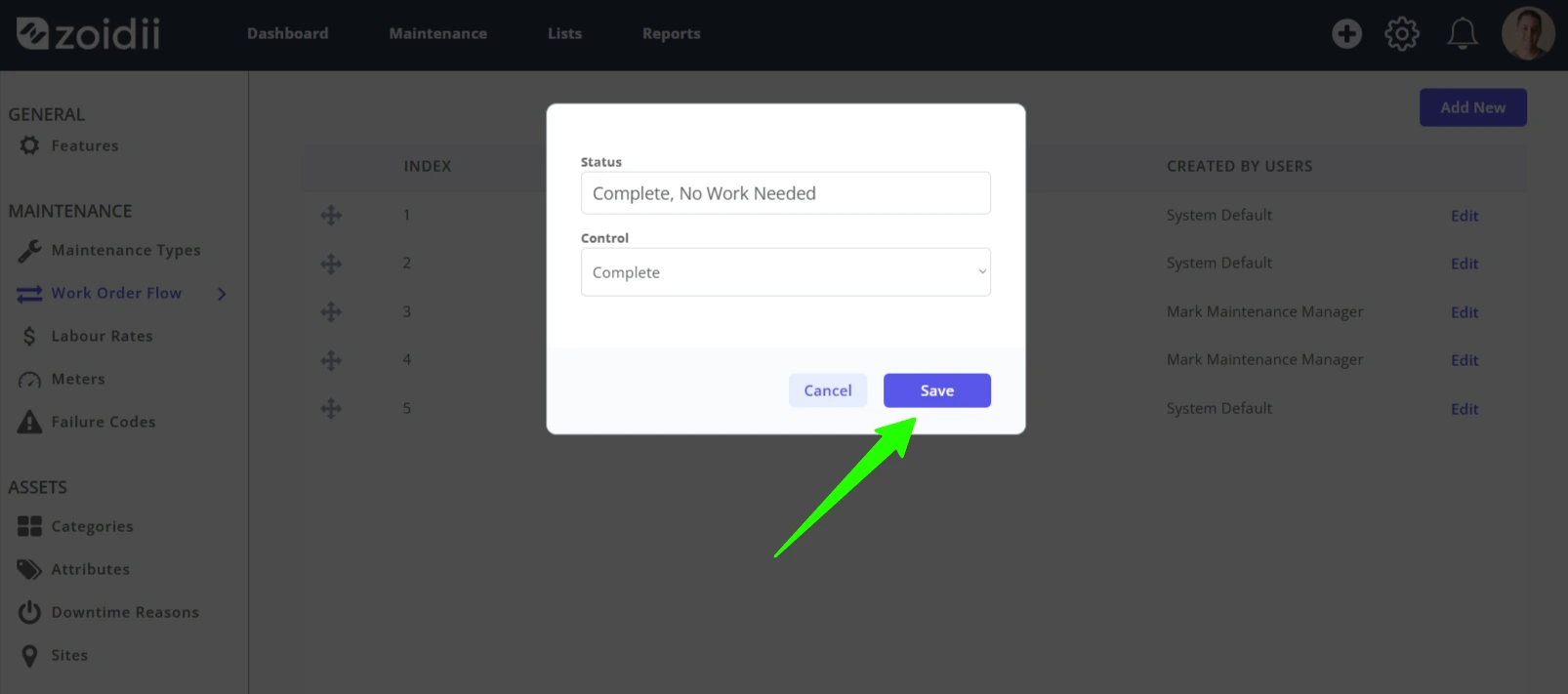Open the Control dropdown showing Complete

pos(786,272)
